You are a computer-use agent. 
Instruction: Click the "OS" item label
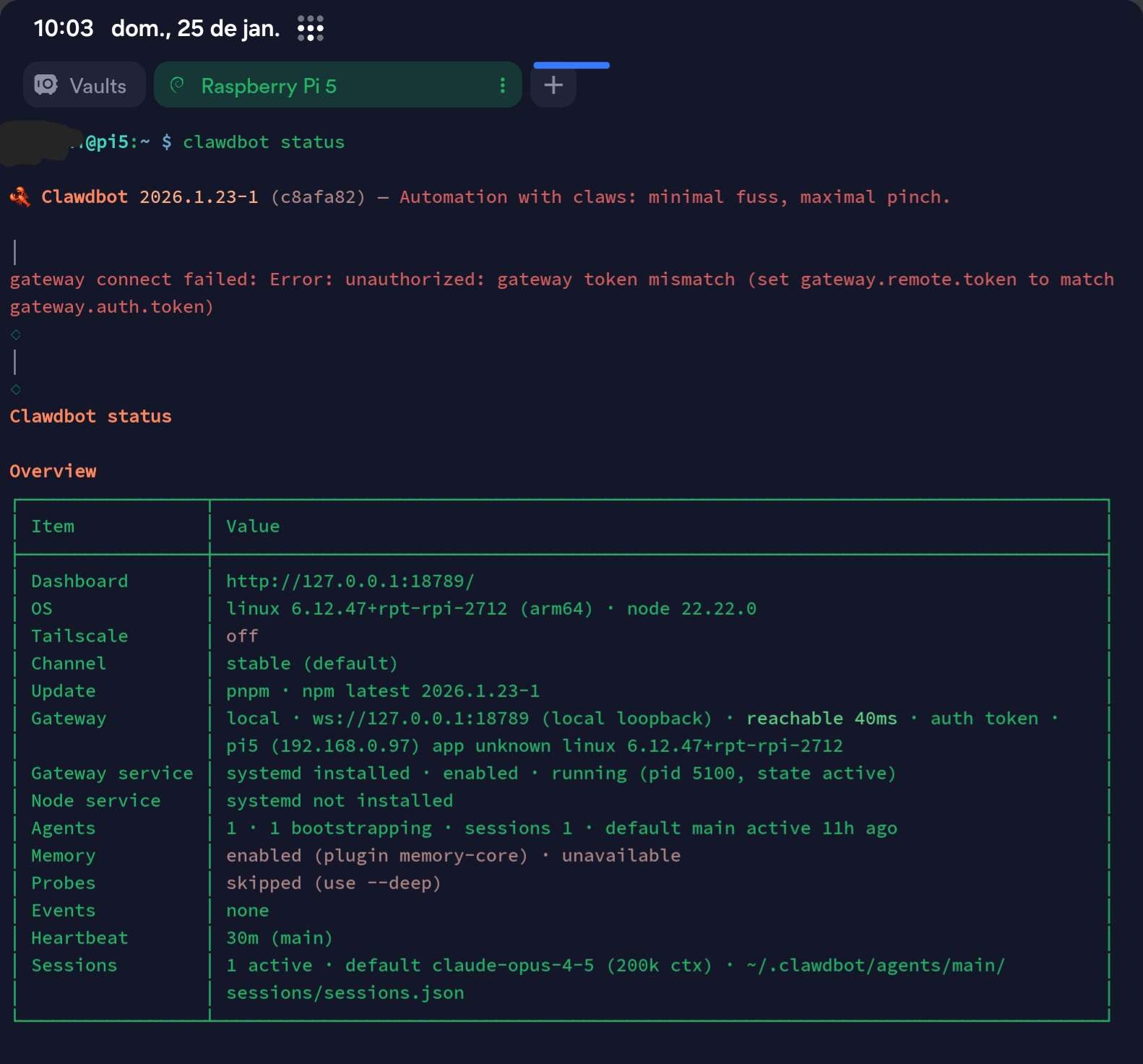coord(42,609)
